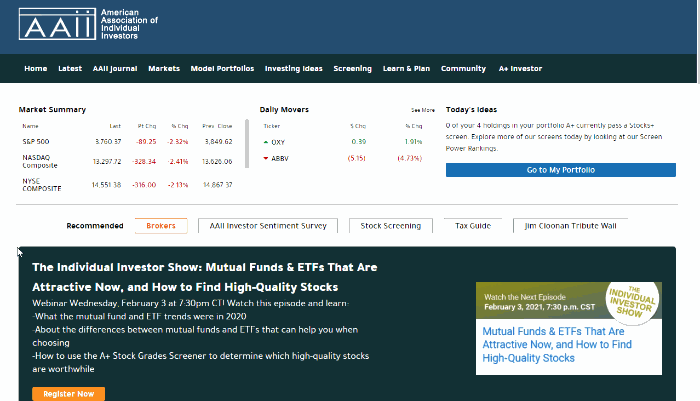This screenshot has height=401, width=700.
Task: Click the Recommended label
Action: tap(95, 226)
